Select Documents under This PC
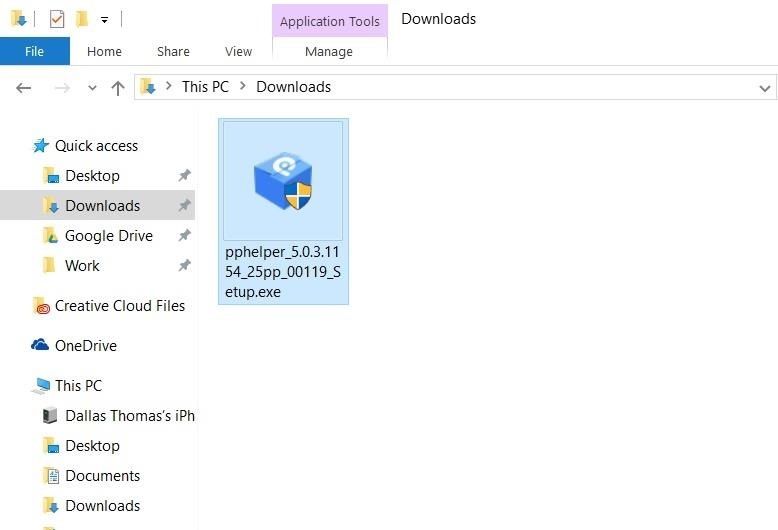The width and height of the screenshot is (778, 530). pos(102,476)
